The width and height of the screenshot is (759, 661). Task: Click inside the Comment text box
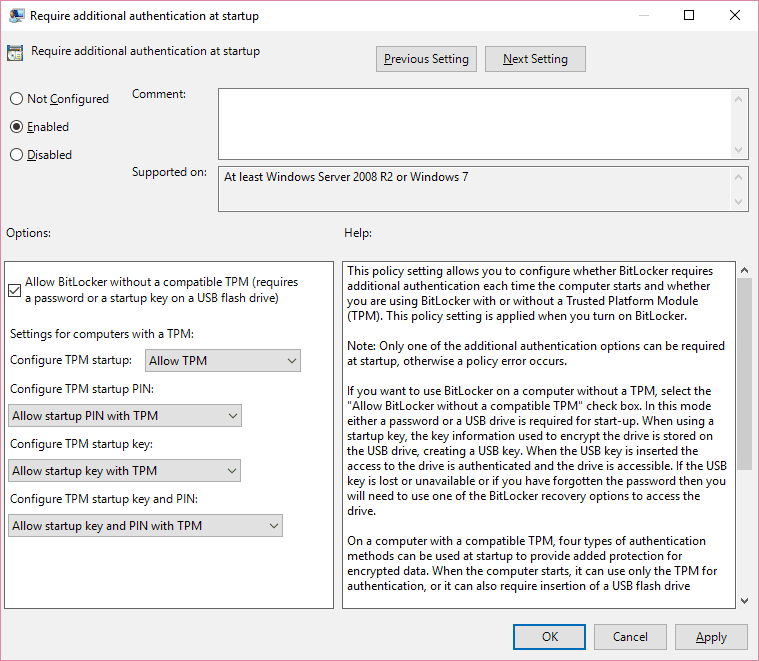(x=474, y=124)
